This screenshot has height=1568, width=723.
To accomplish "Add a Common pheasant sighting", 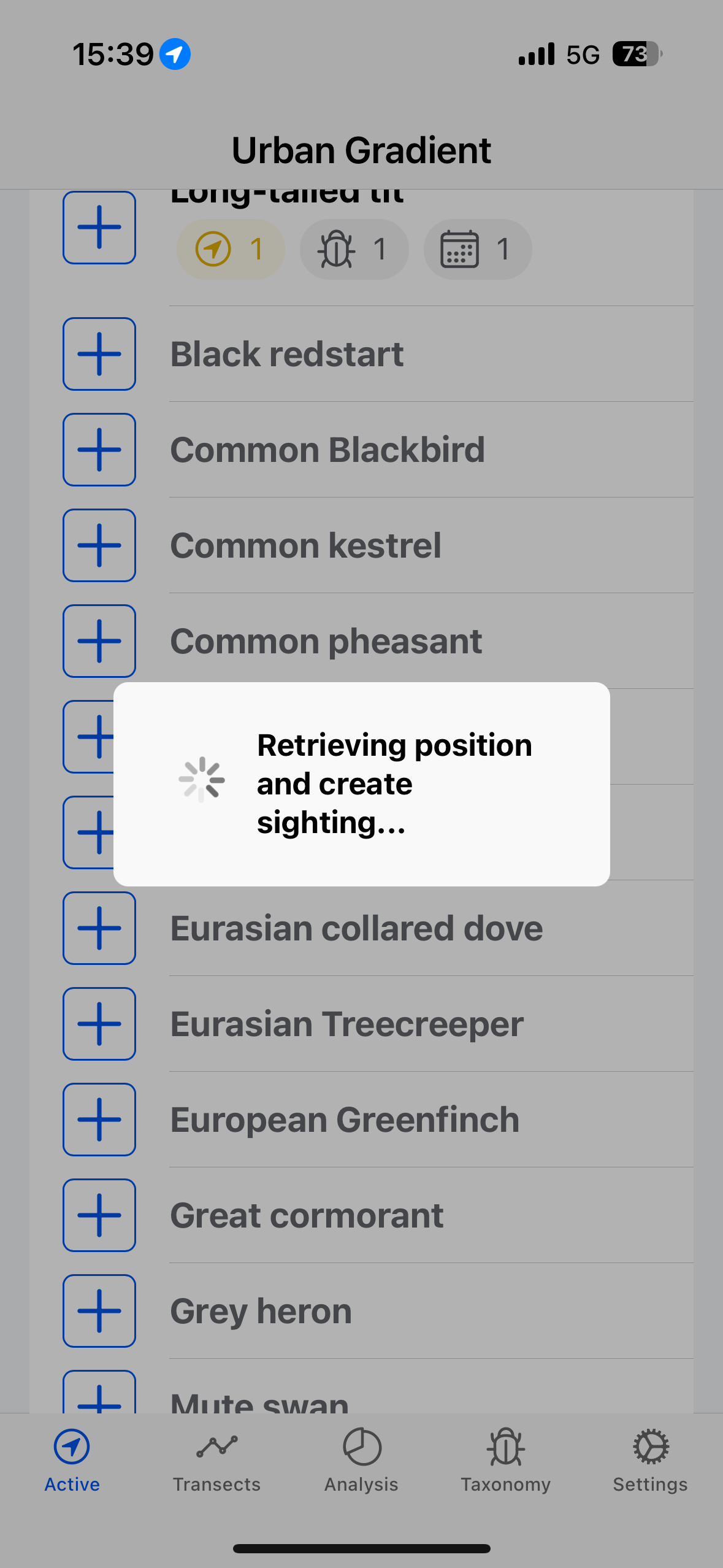I will tap(99, 641).
